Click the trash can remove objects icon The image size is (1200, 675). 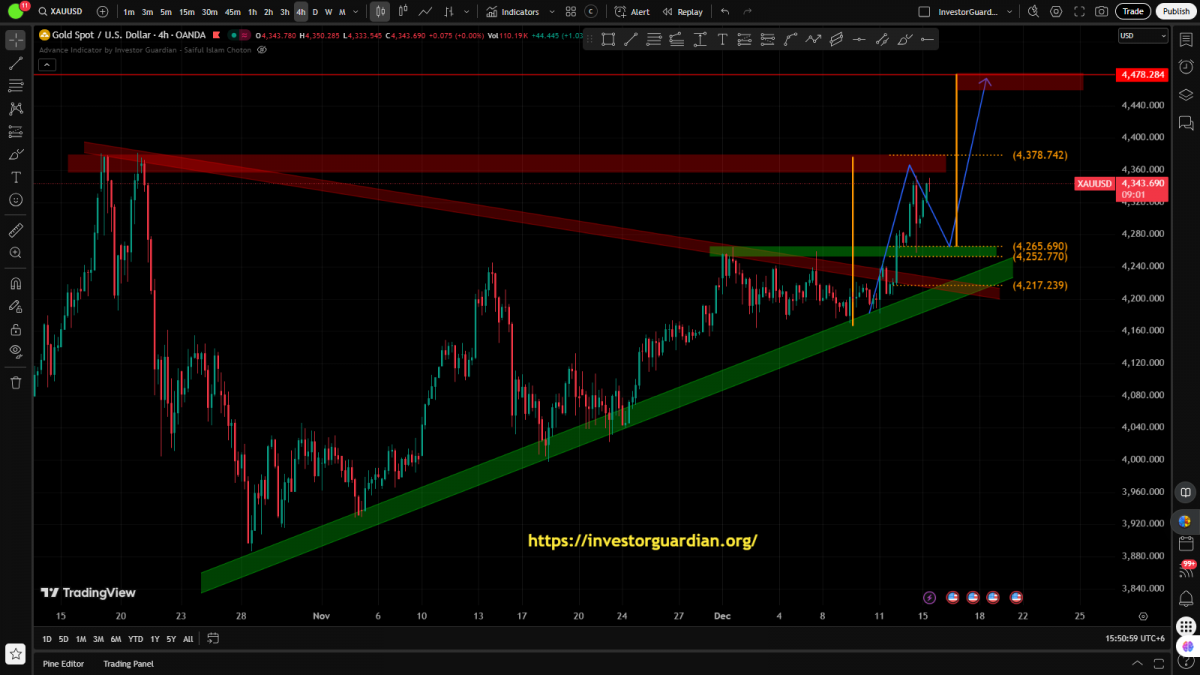pyautogui.click(x=15, y=382)
